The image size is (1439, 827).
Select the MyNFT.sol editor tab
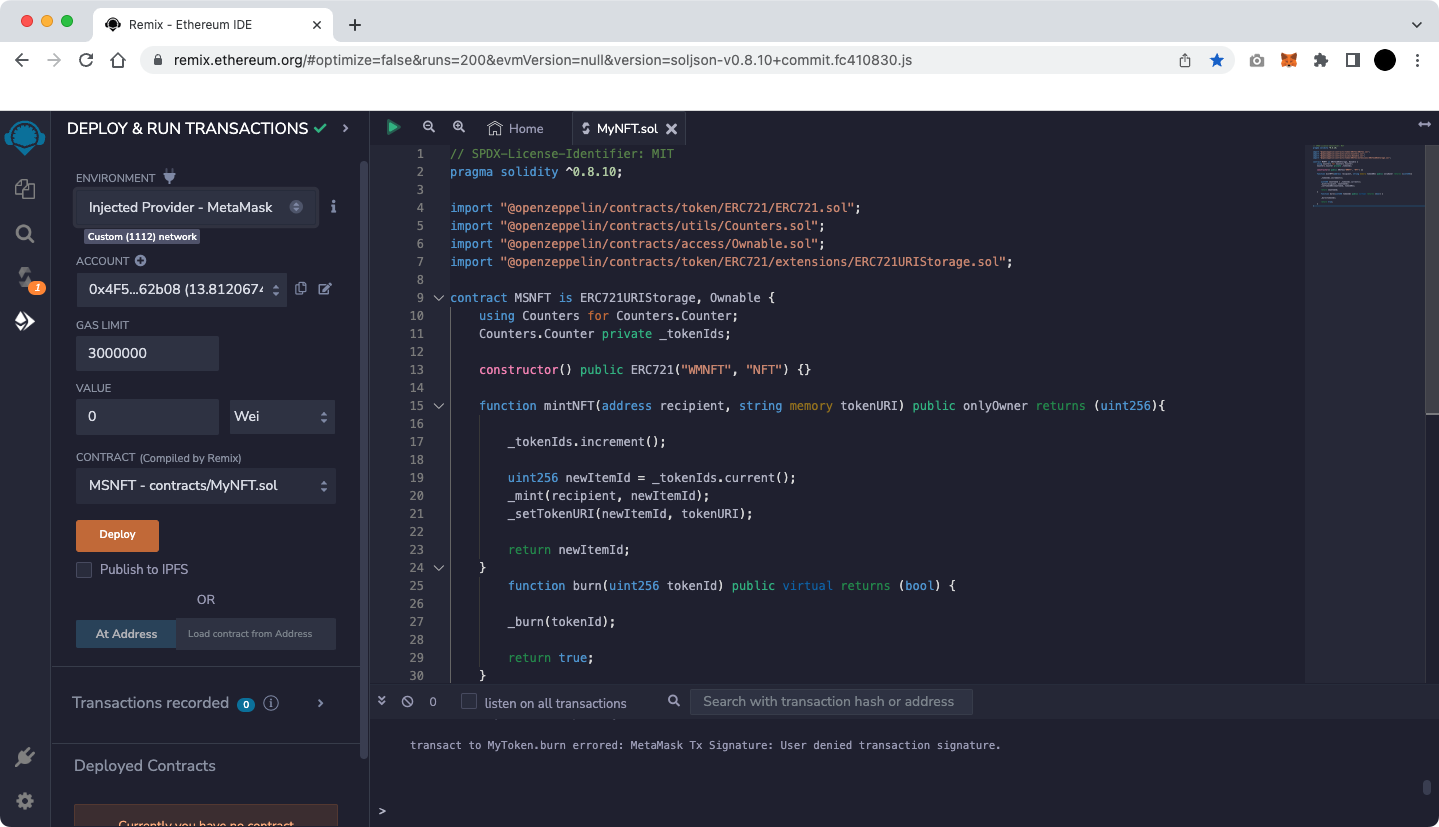tap(626, 128)
